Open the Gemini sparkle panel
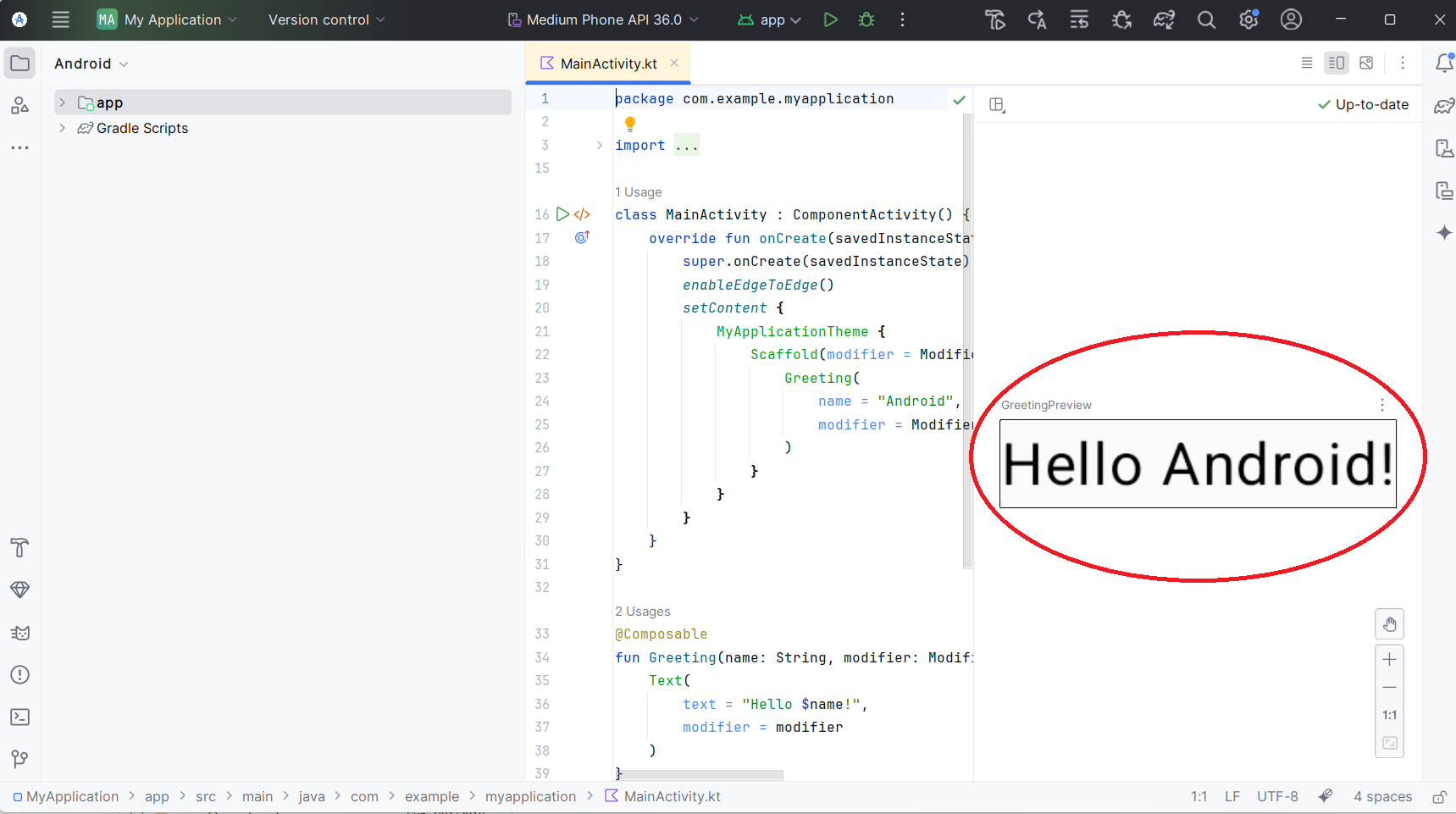This screenshot has height=814, width=1456. point(1444,233)
